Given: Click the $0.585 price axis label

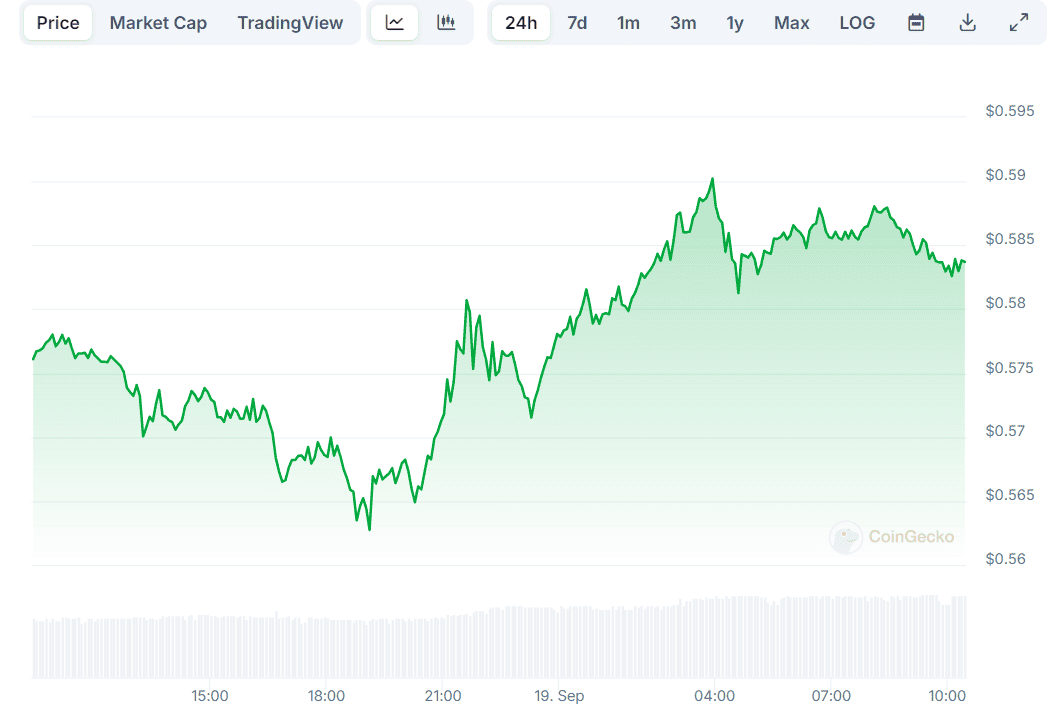Looking at the screenshot, I should (x=1010, y=239).
